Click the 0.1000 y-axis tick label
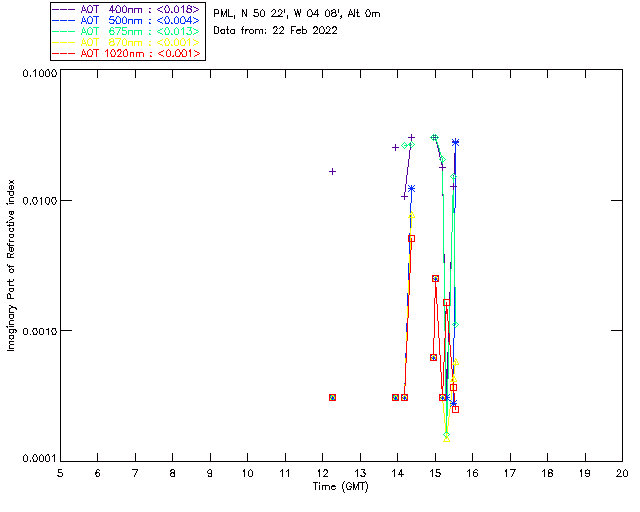 39,73
